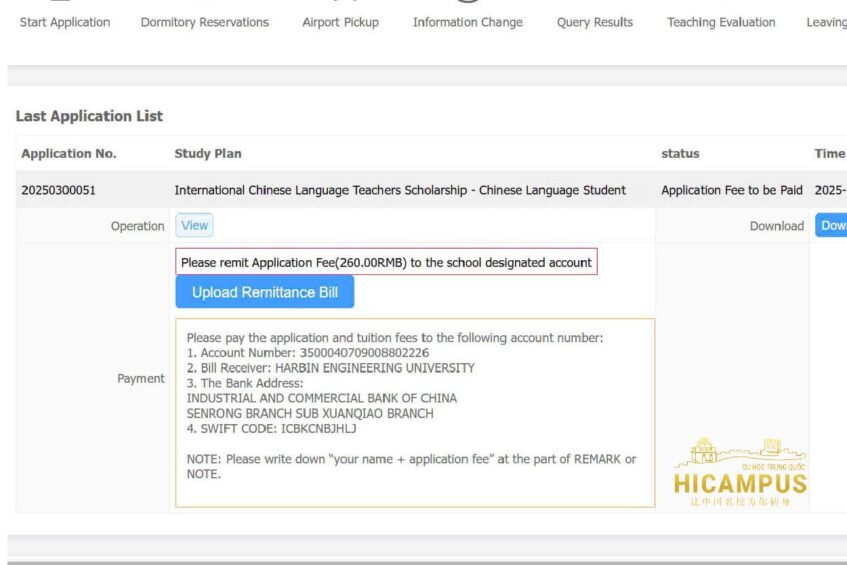Click the Time column header

(x=829, y=154)
